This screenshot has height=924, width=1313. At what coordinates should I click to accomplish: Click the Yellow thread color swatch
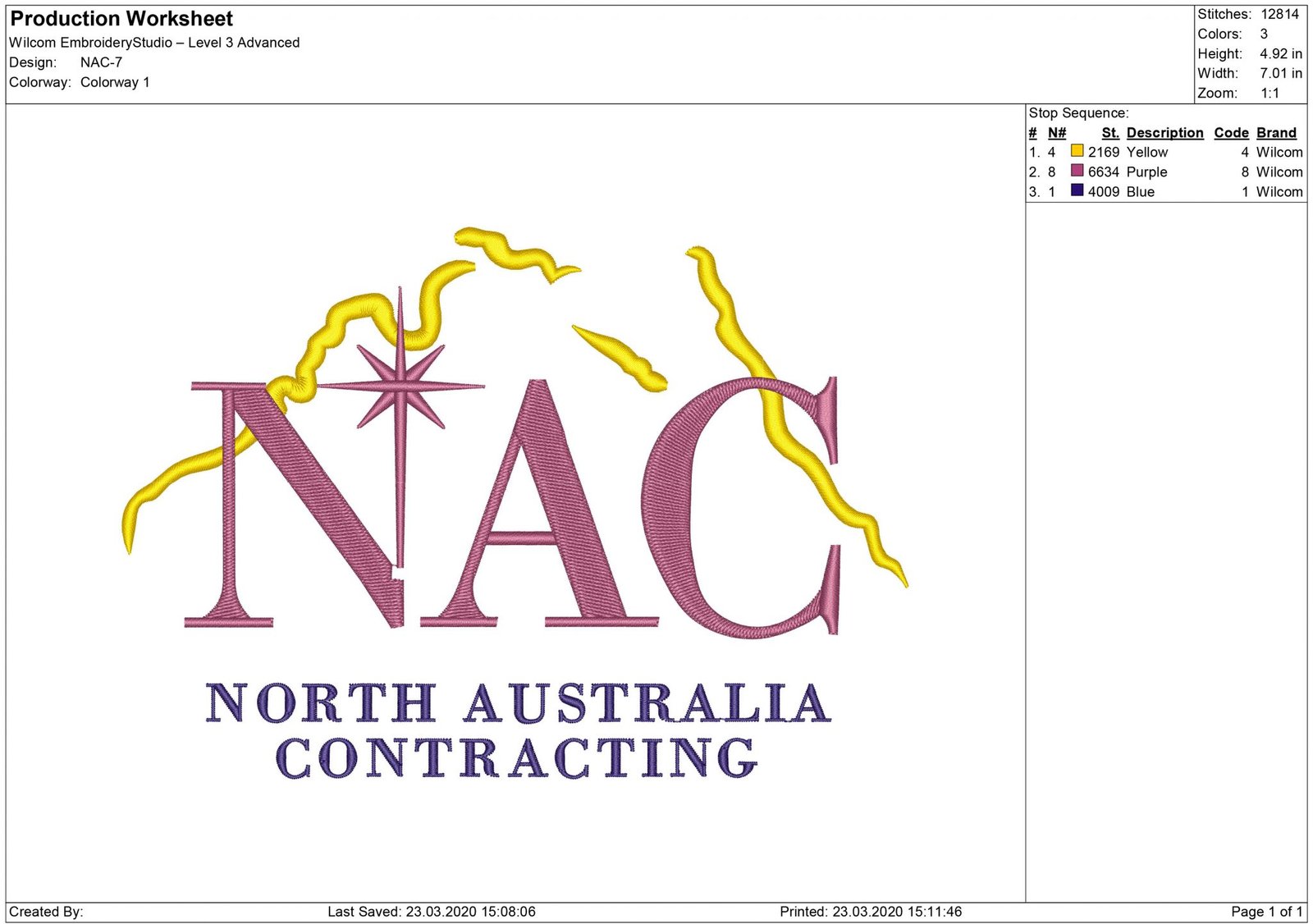[x=1076, y=152]
